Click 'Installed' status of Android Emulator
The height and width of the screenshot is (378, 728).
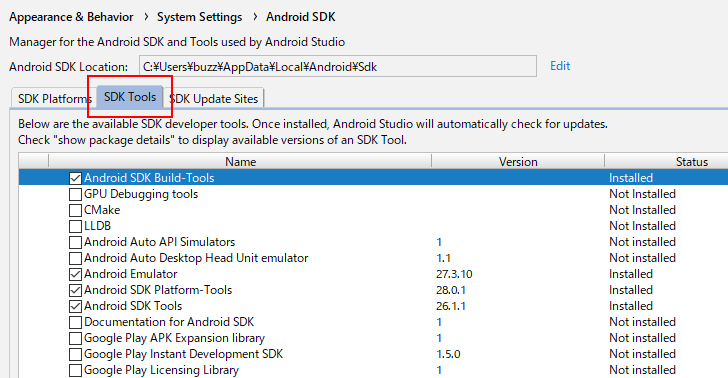point(631,274)
